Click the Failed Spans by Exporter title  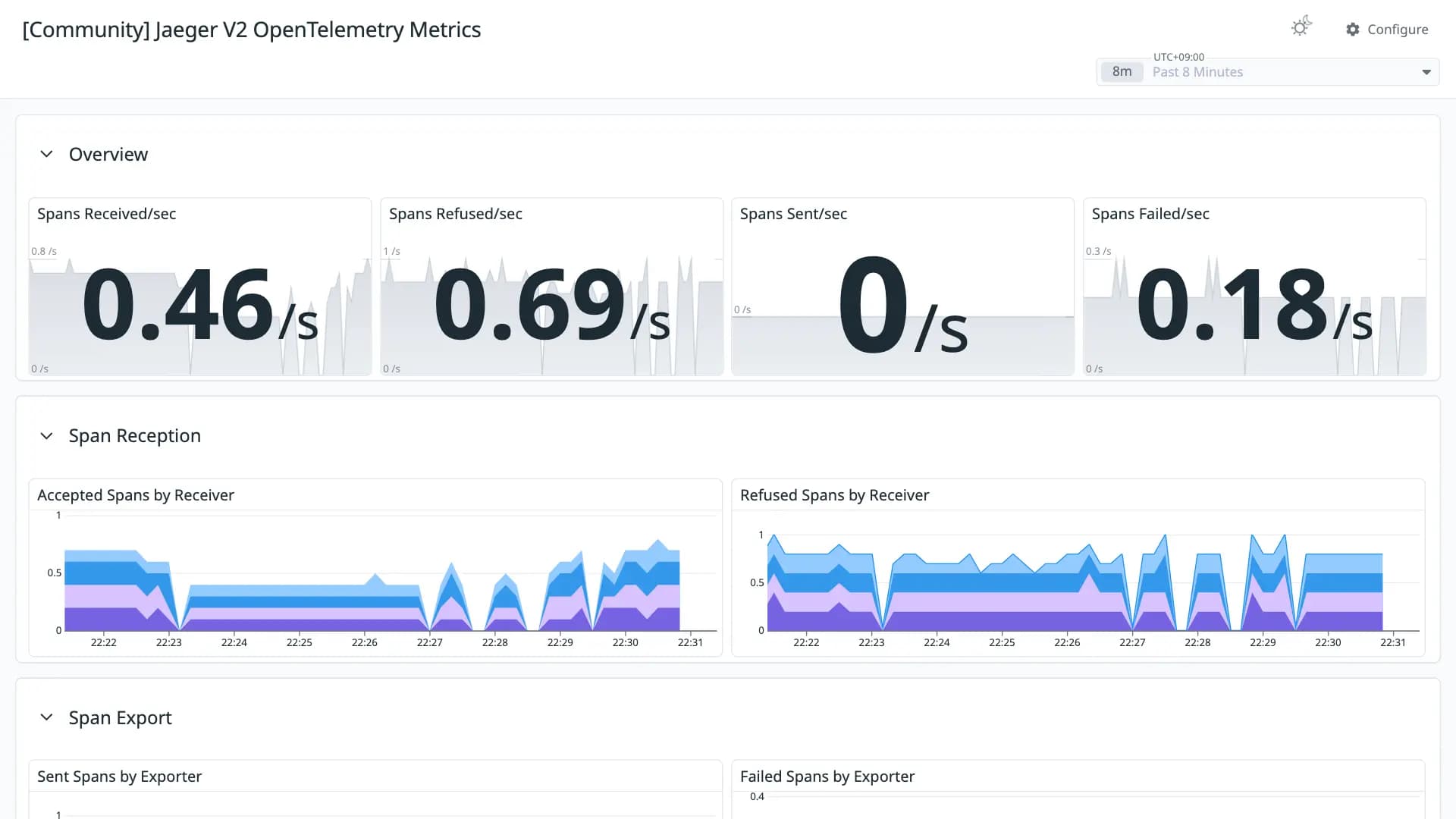(x=827, y=777)
